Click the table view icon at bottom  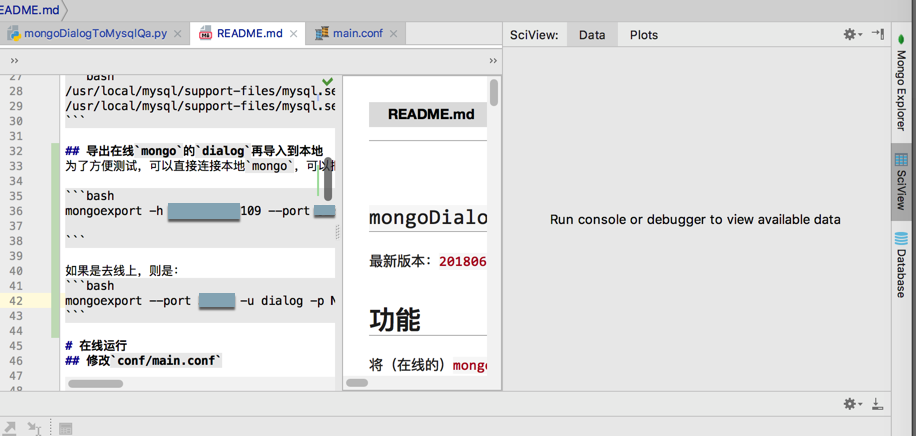(x=65, y=429)
